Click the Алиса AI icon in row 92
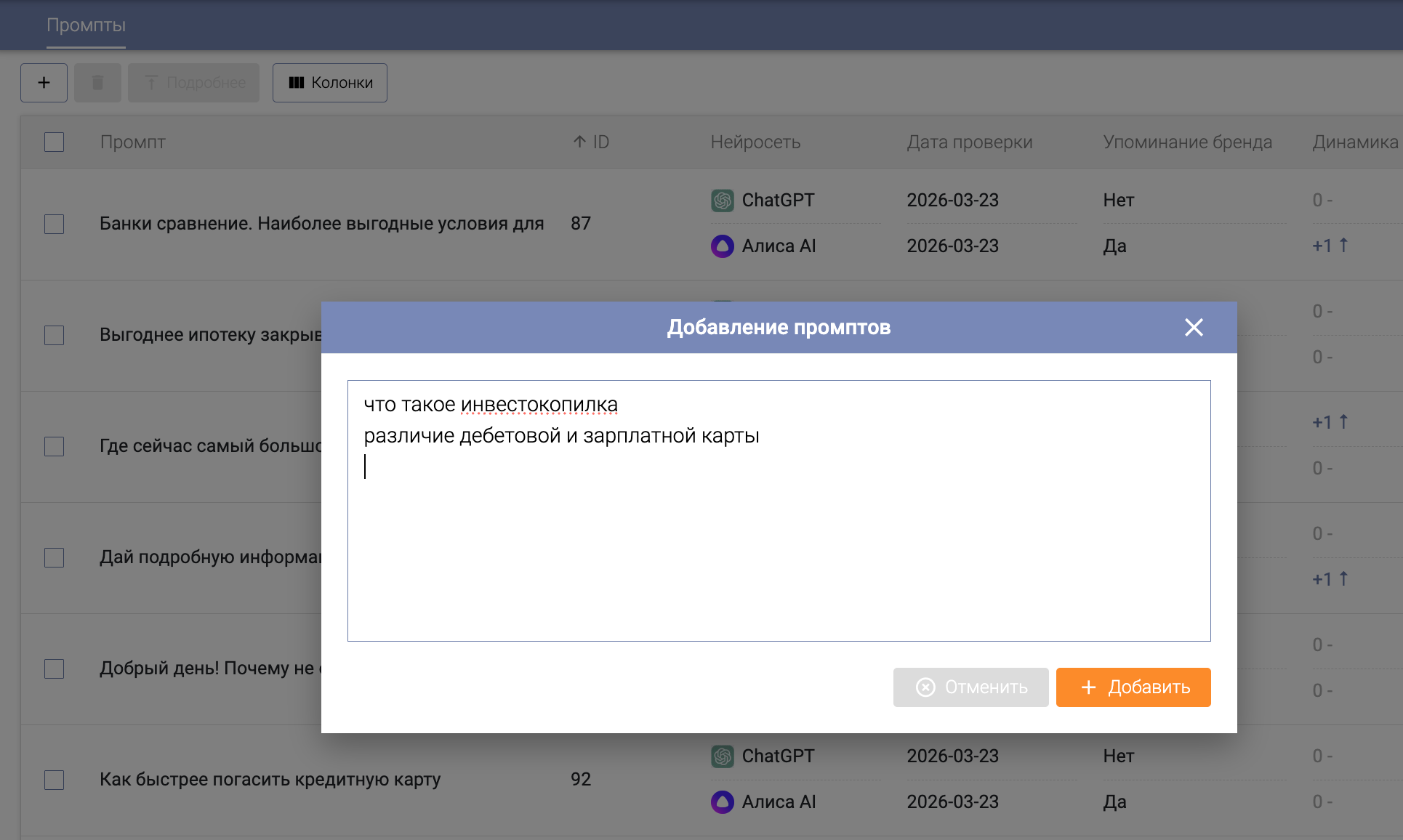1403x840 pixels. [x=722, y=802]
